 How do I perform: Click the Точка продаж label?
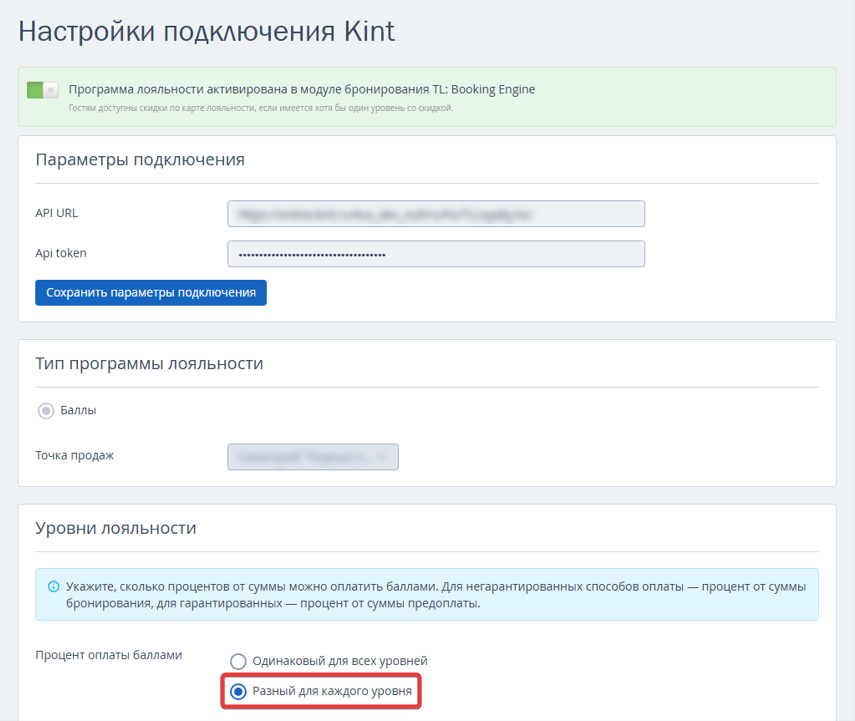75,455
